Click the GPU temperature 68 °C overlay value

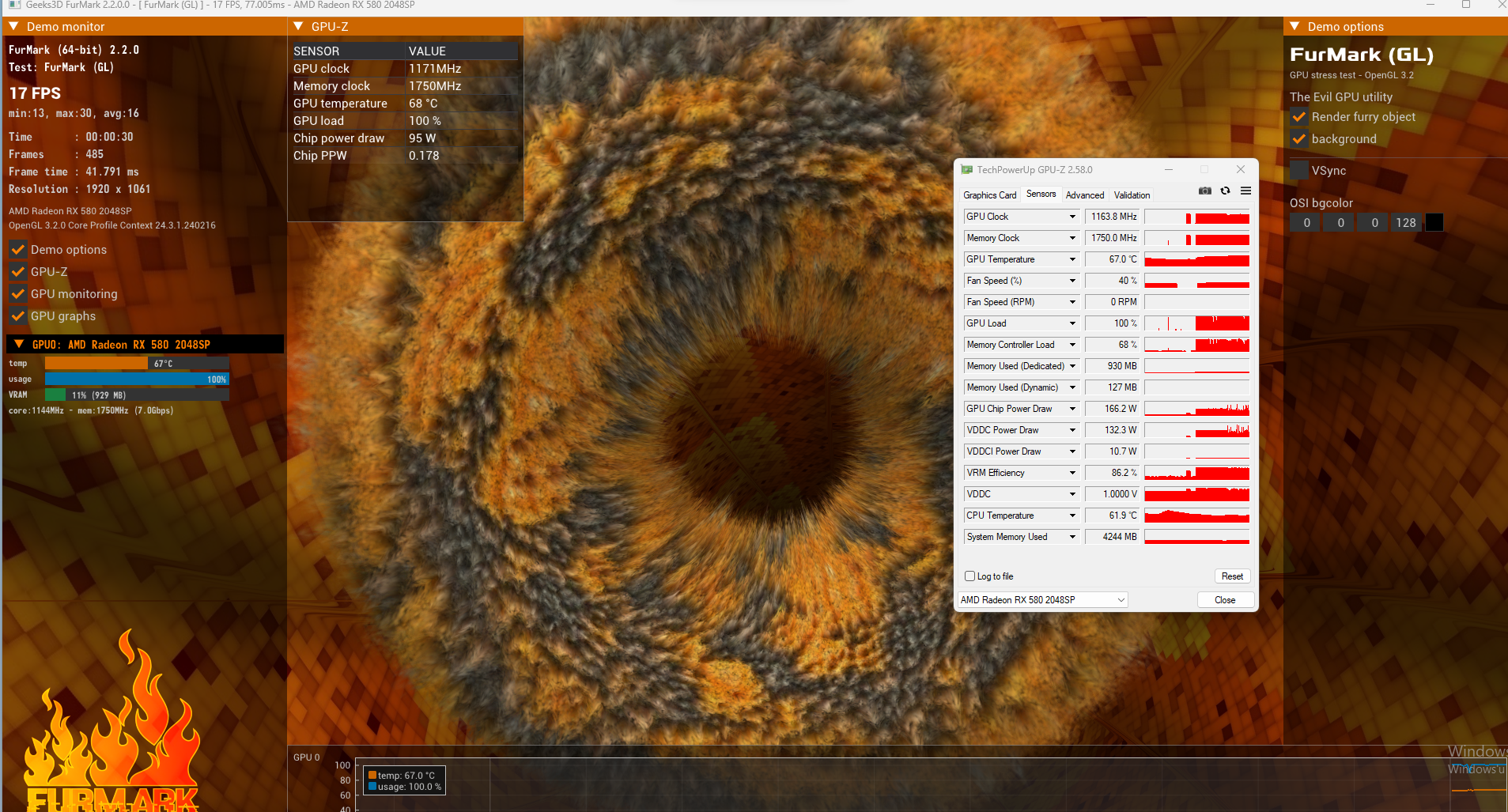click(x=423, y=104)
